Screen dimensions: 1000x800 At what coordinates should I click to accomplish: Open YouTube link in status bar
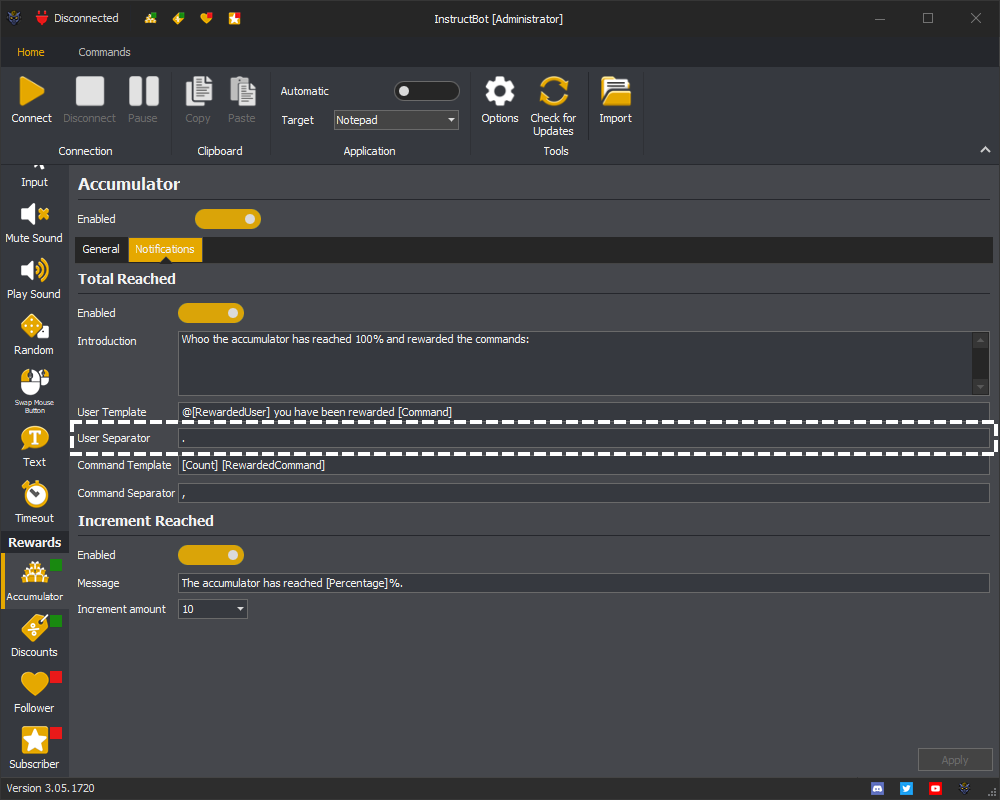[x=935, y=789]
